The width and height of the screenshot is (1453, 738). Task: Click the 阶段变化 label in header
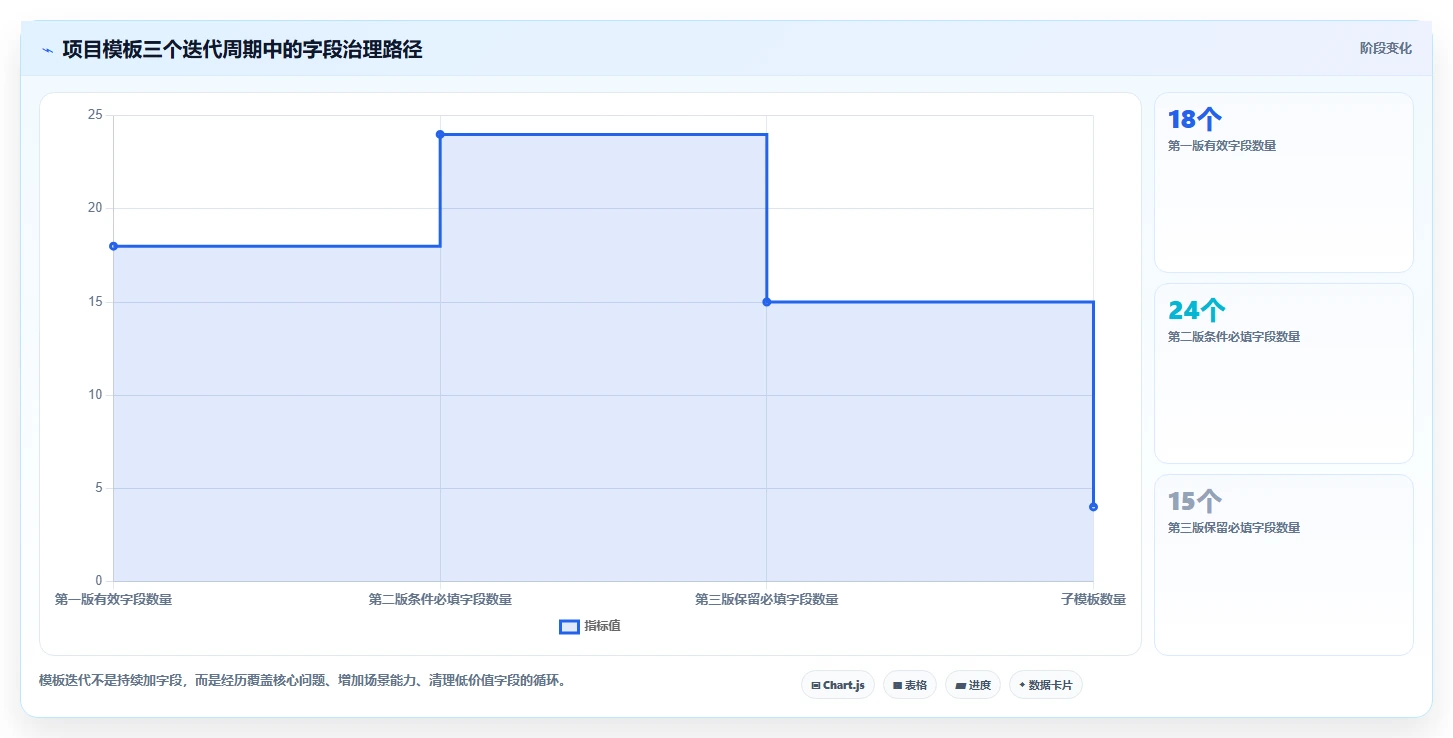pos(1385,48)
